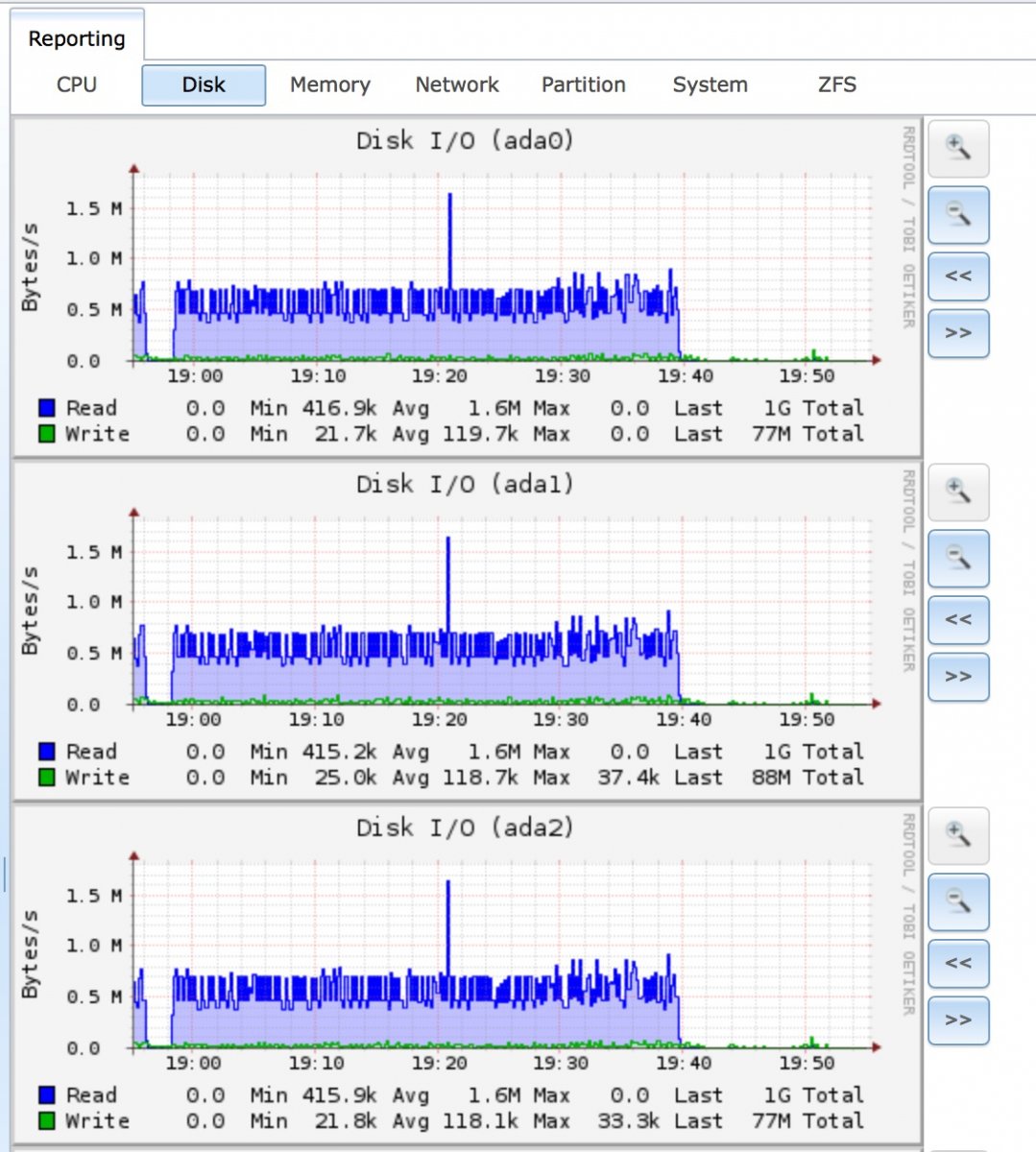The width and height of the screenshot is (1036, 1152).
Task: Go to the System reporting tab
Action: point(711,84)
